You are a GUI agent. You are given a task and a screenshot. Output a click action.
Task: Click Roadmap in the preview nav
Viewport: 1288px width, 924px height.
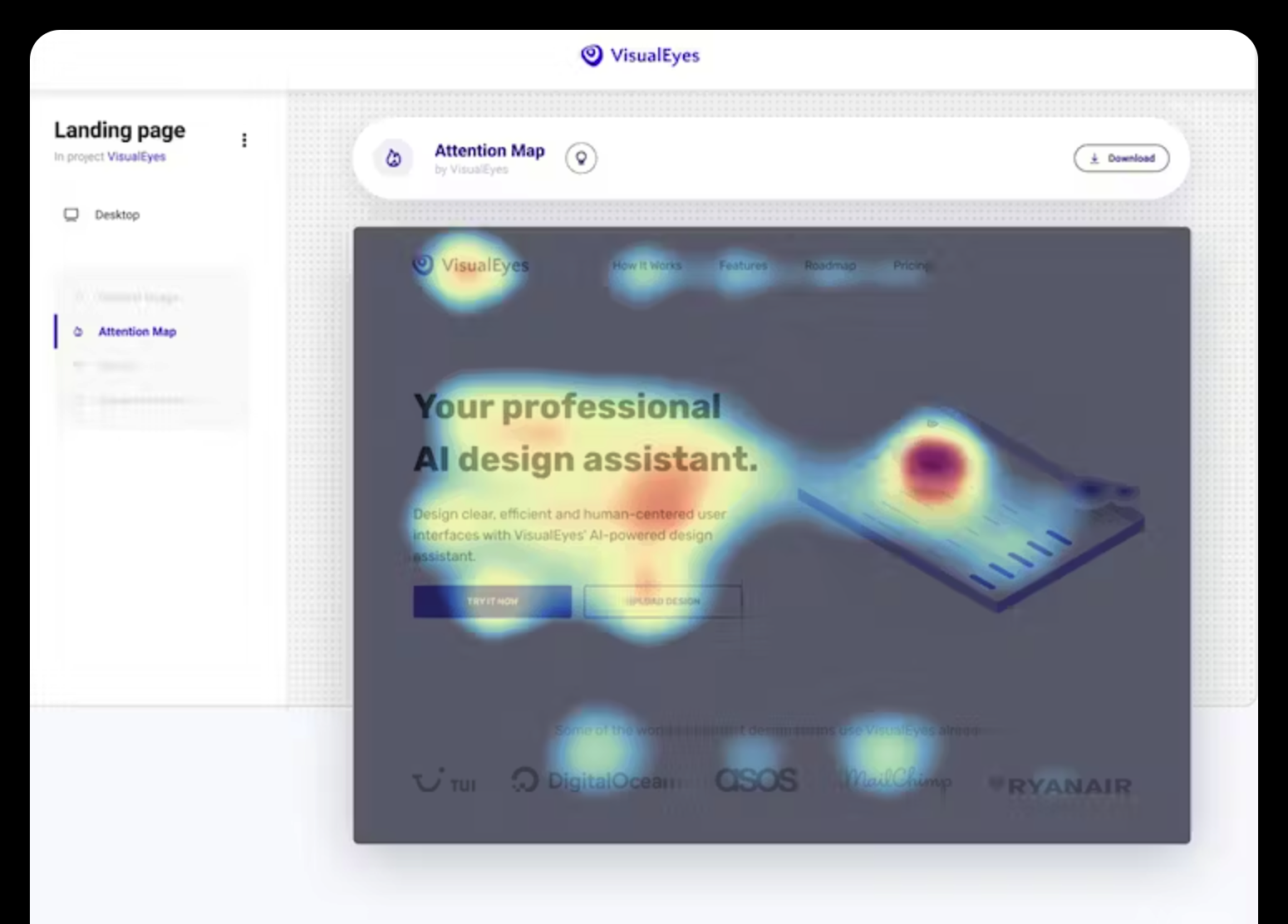click(829, 265)
